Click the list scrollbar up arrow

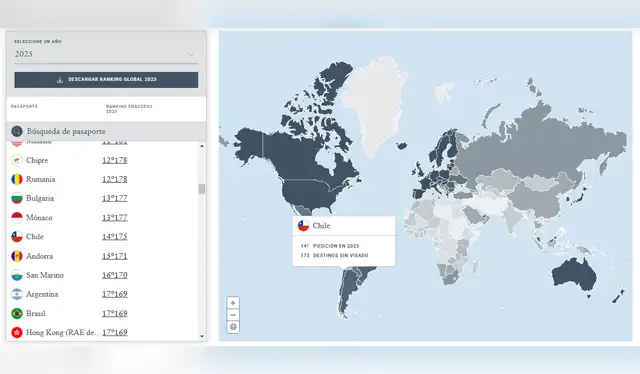coord(202,146)
